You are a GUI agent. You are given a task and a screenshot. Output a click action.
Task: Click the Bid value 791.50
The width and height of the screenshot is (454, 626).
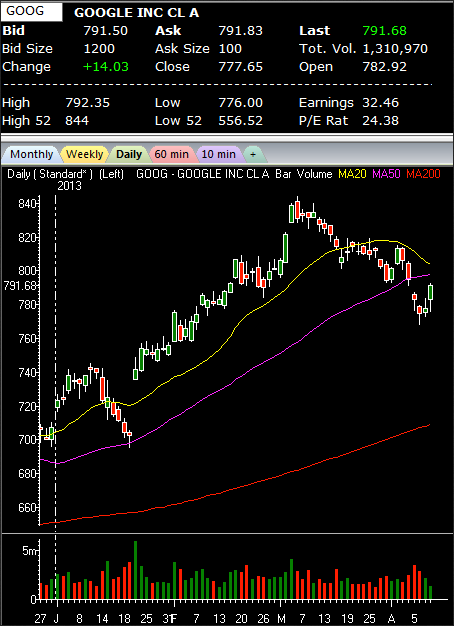click(105, 31)
